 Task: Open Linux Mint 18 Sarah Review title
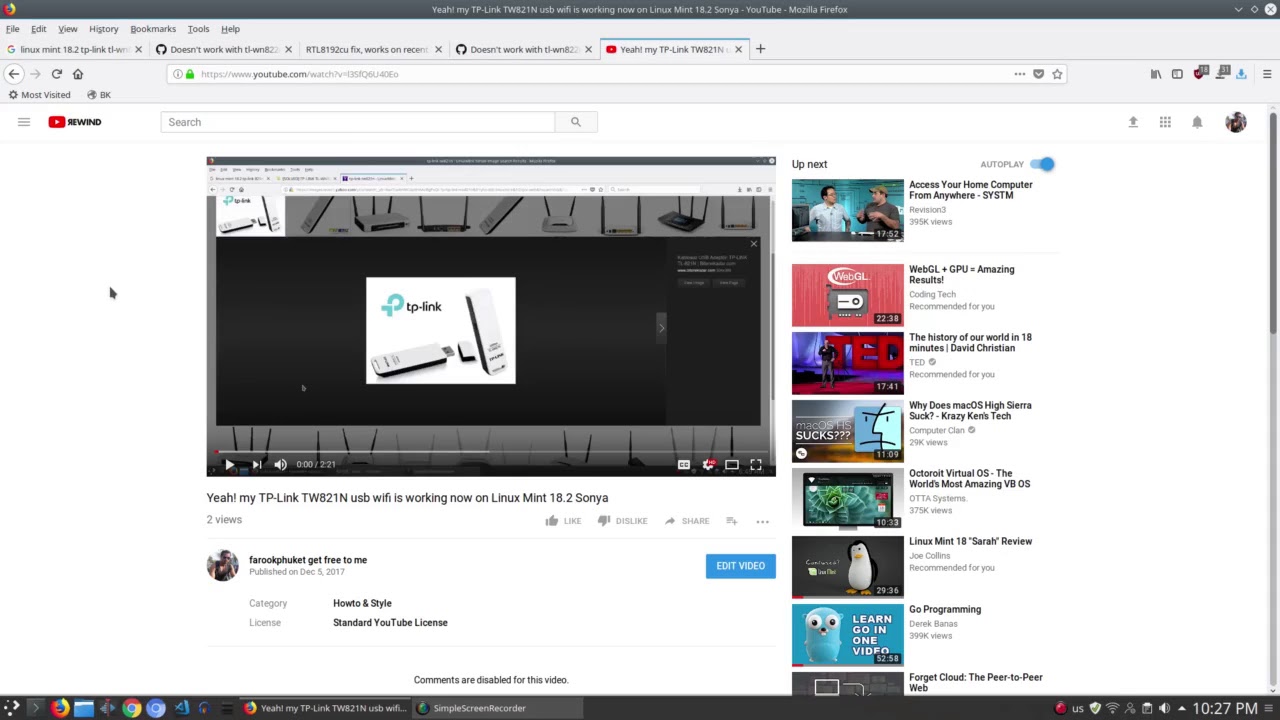pyautogui.click(x=970, y=541)
